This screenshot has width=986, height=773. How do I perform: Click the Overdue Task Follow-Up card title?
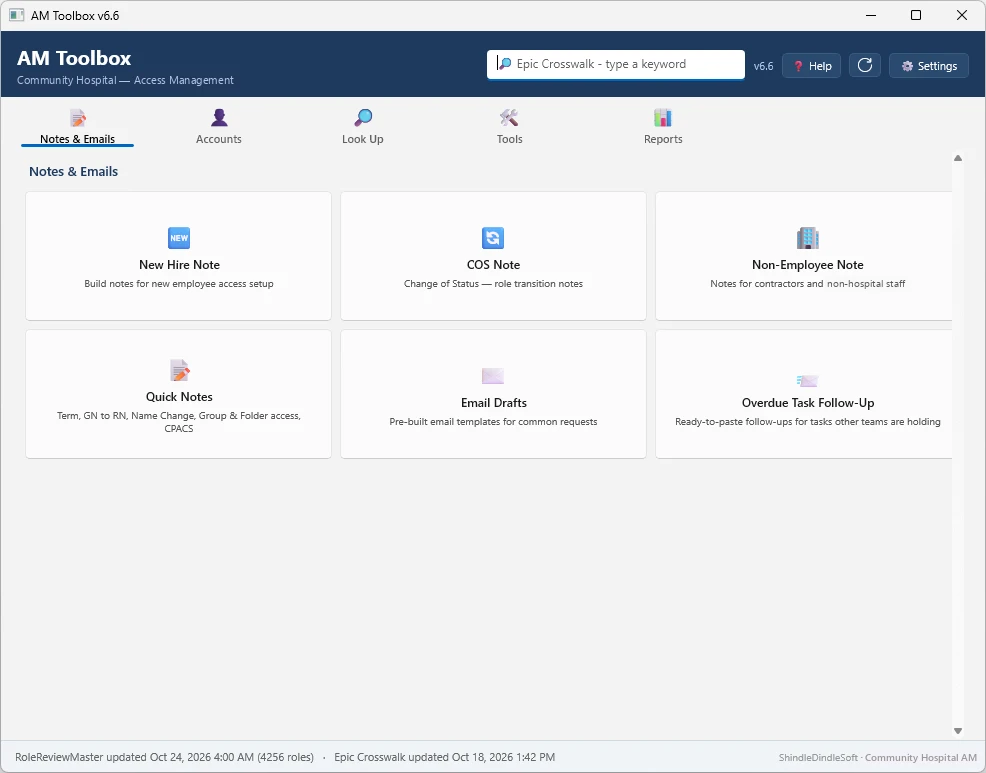[808, 403]
